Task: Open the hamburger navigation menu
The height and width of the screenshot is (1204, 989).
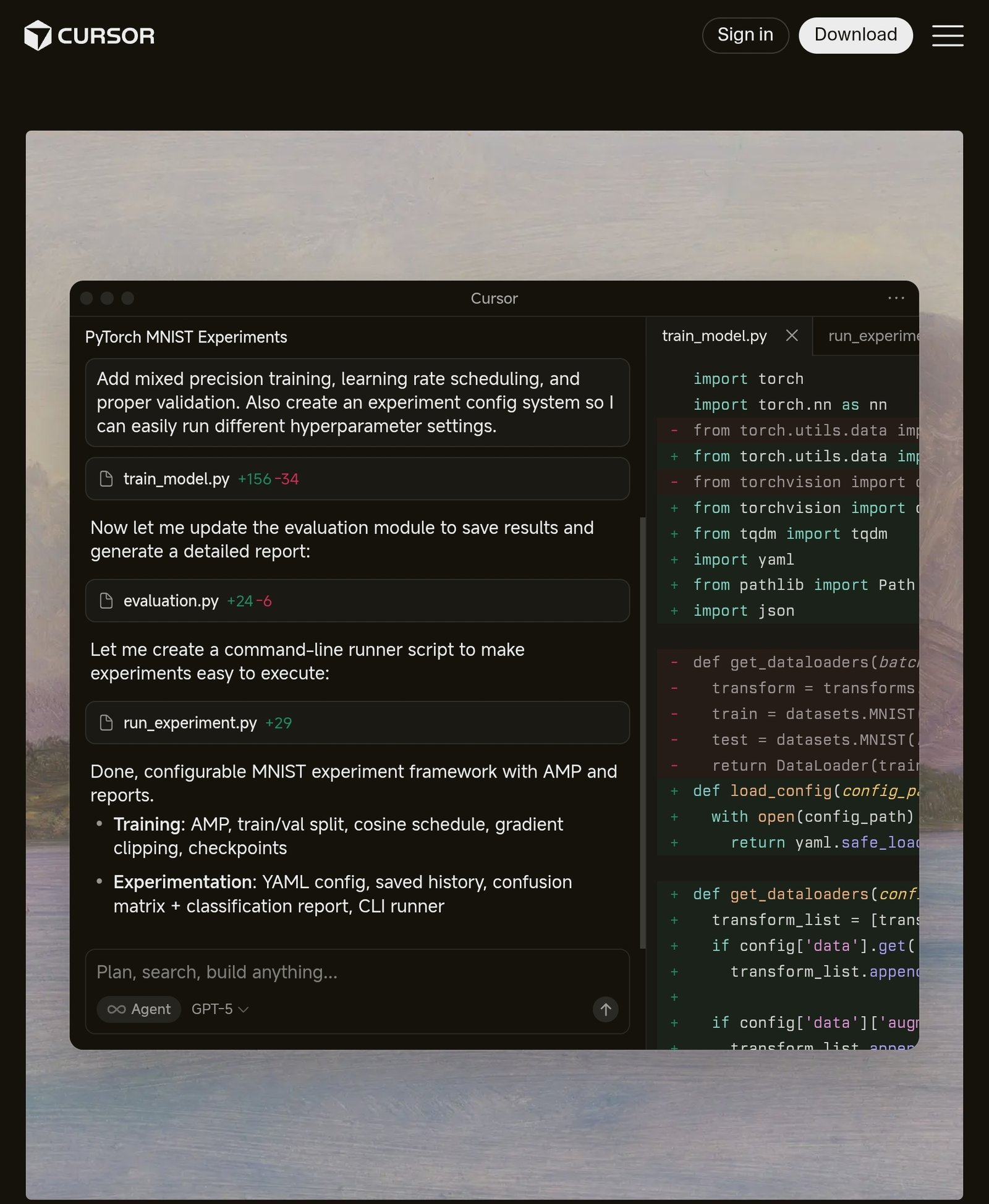Action: 947,35
